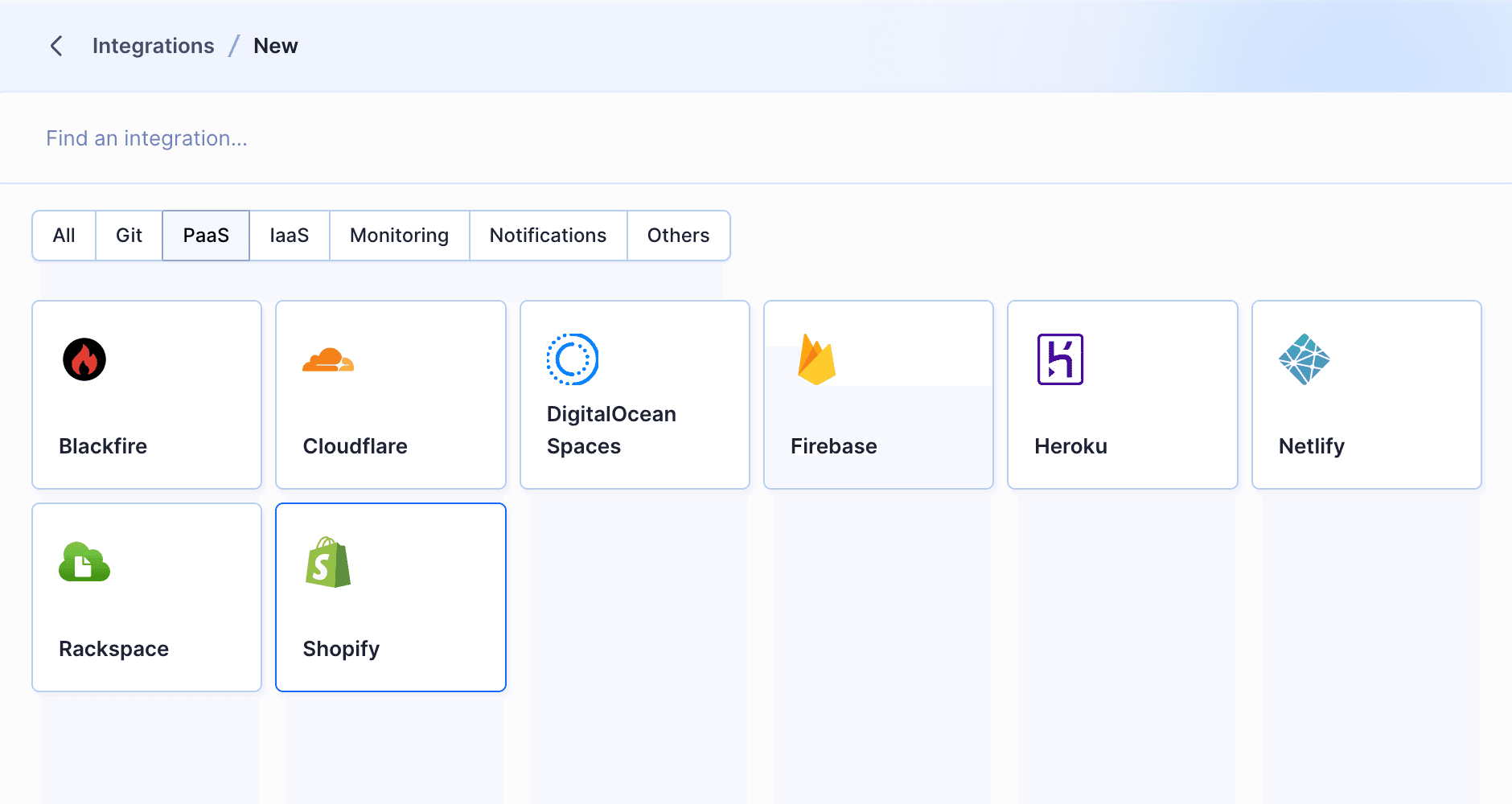
Task: Choose the Firebase integration name
Action: pyautogui.click(x=834, y=446)
